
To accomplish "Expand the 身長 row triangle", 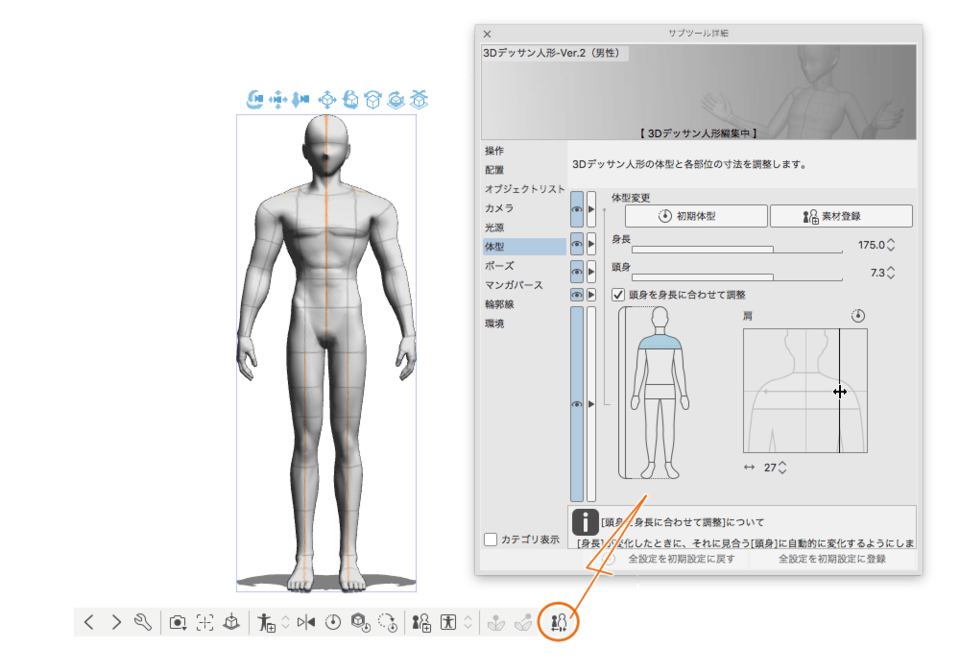I will coord(591,244).
